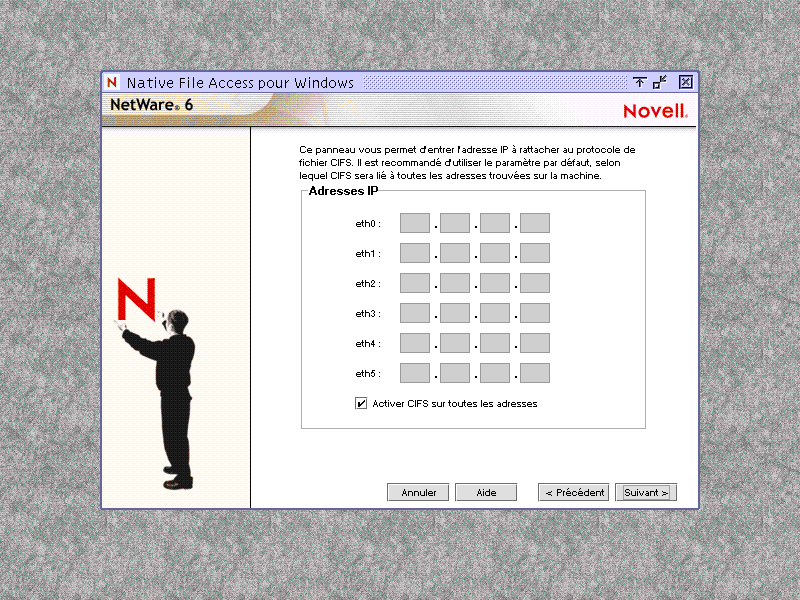
Task: Select the third octet field of eth0
Action: coord(495,223)
